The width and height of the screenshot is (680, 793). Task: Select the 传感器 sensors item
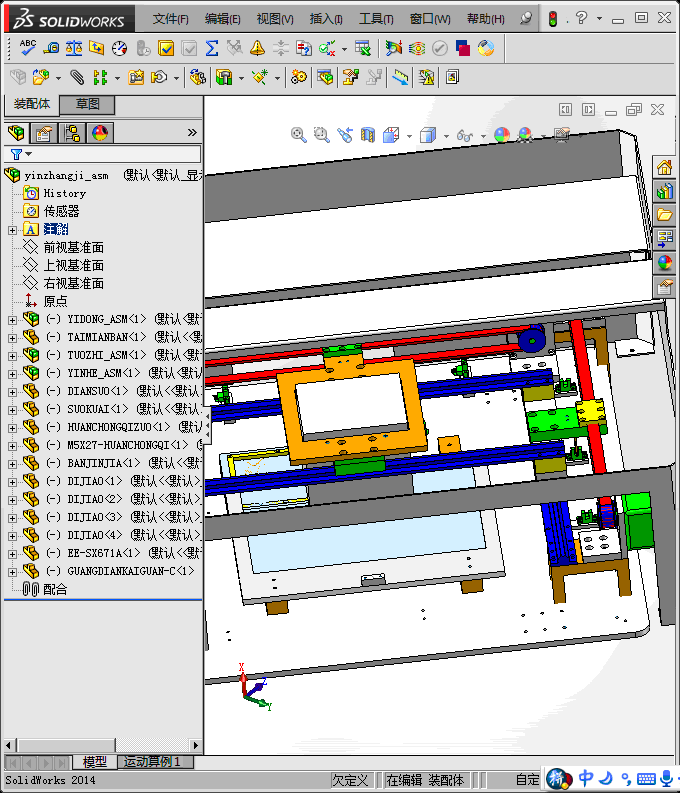coord(61,211)
